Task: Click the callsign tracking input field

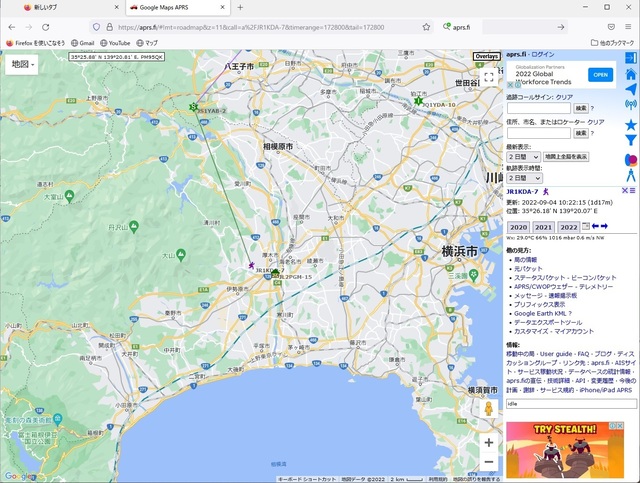Action: click(538, 107)
